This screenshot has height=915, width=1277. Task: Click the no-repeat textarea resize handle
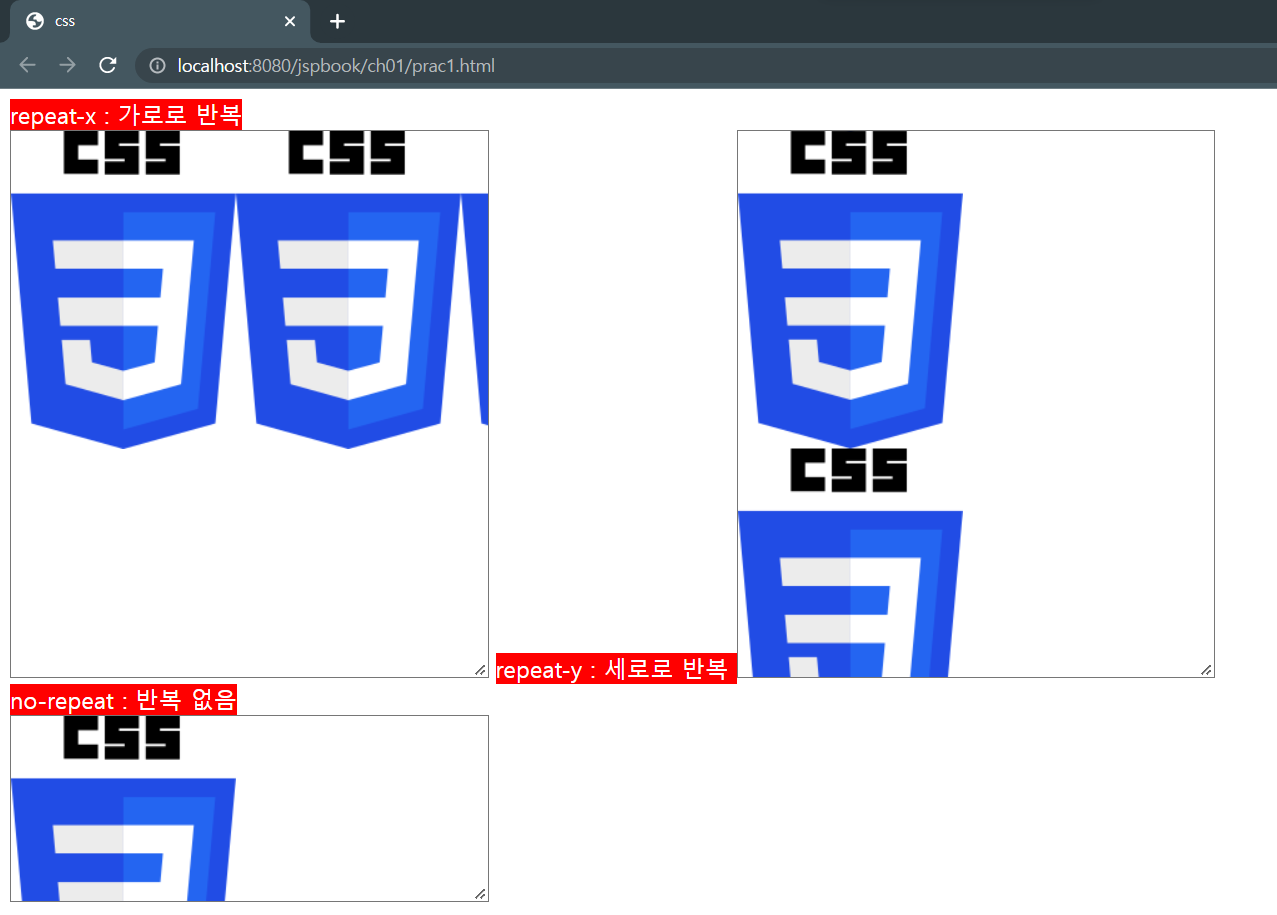tap(481, 894)
